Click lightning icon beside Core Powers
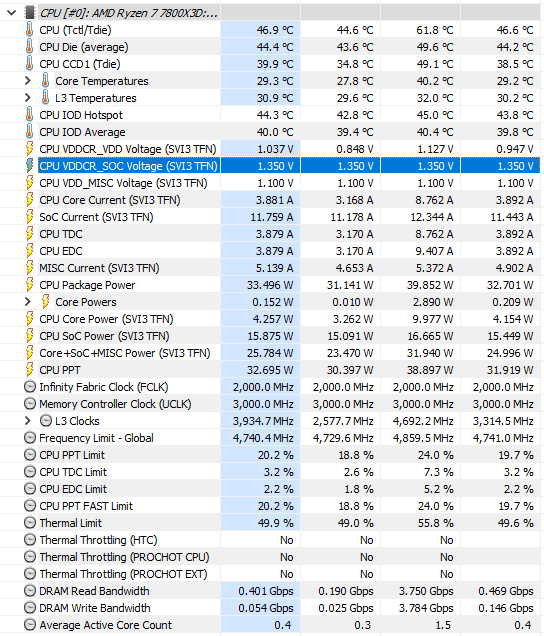The image size is (544, 636). pyautogui.click(x=45, y=302)
